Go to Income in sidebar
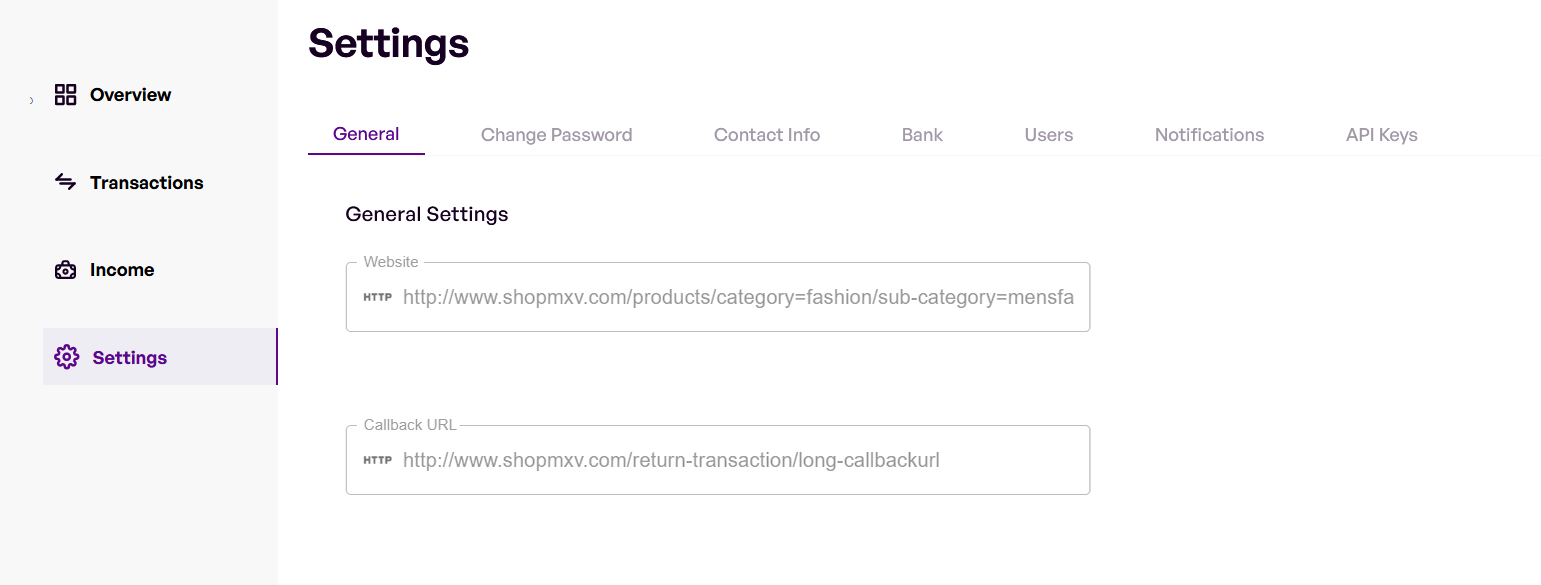This screenshot has width=1541, height=585. pos(122,270)
